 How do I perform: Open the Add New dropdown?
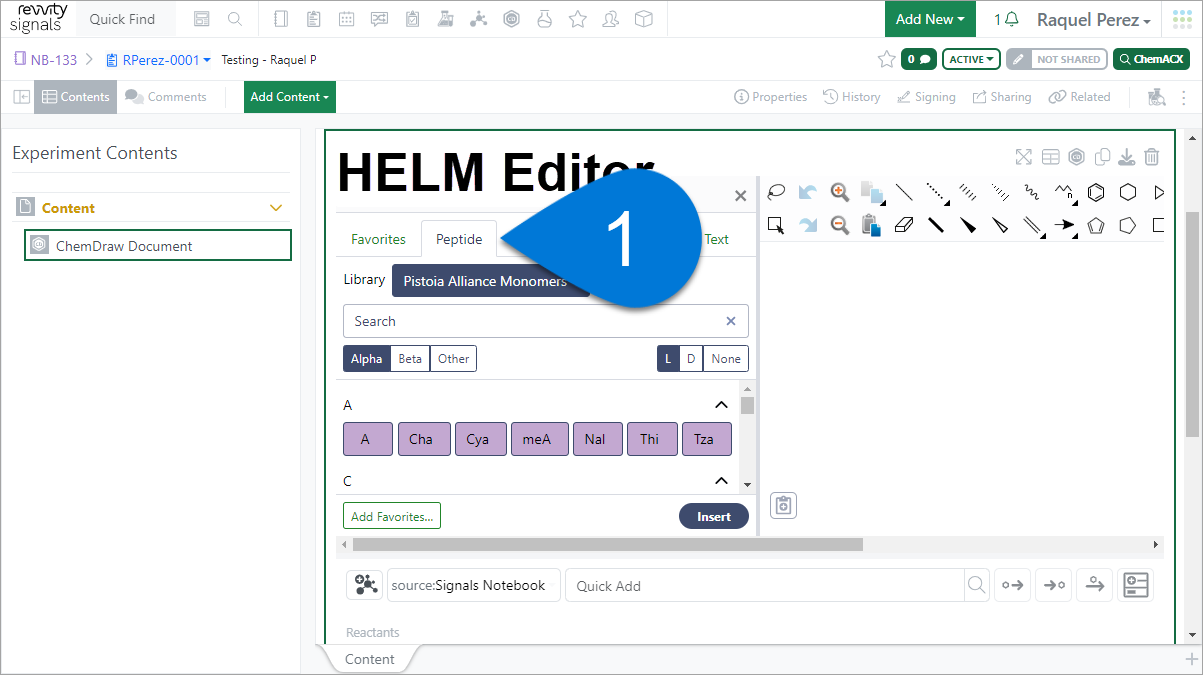930,19
